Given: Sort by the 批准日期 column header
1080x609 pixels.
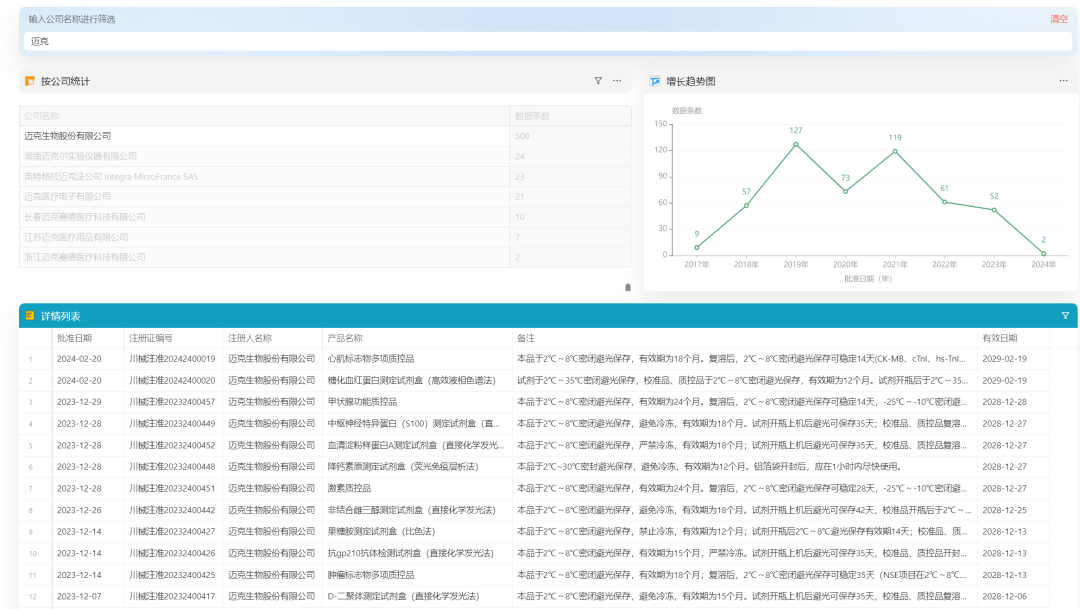Looking at the screenshot, I should pos(74,338).
